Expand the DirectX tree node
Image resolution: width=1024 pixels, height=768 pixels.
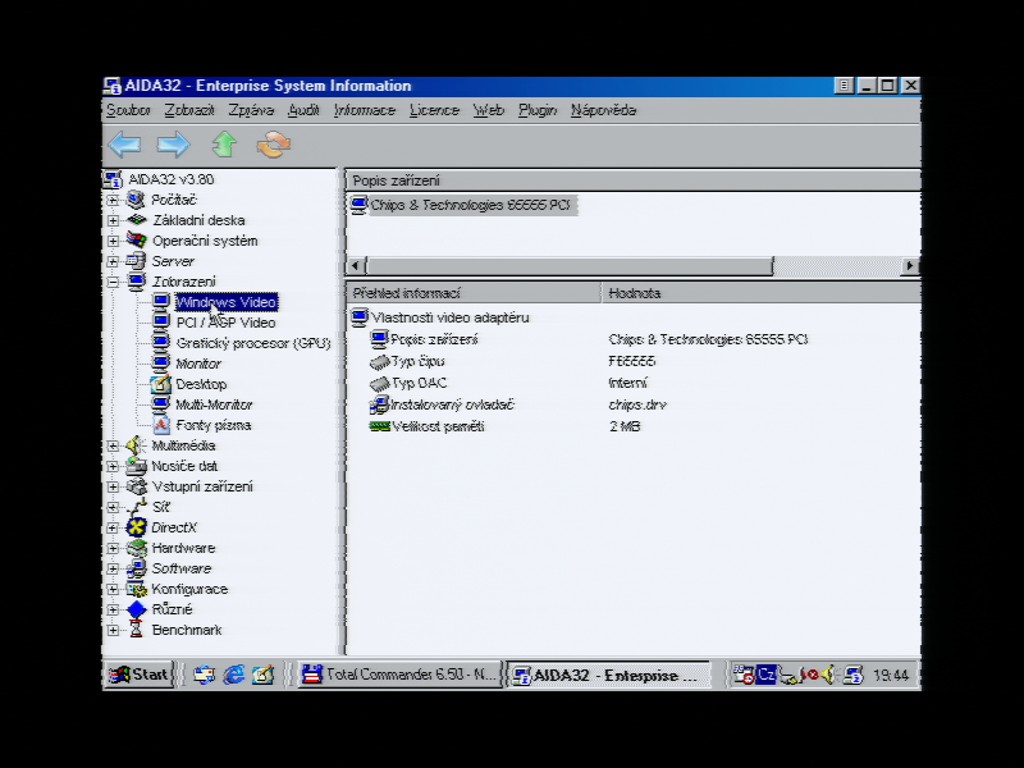(x=113, y=528)
